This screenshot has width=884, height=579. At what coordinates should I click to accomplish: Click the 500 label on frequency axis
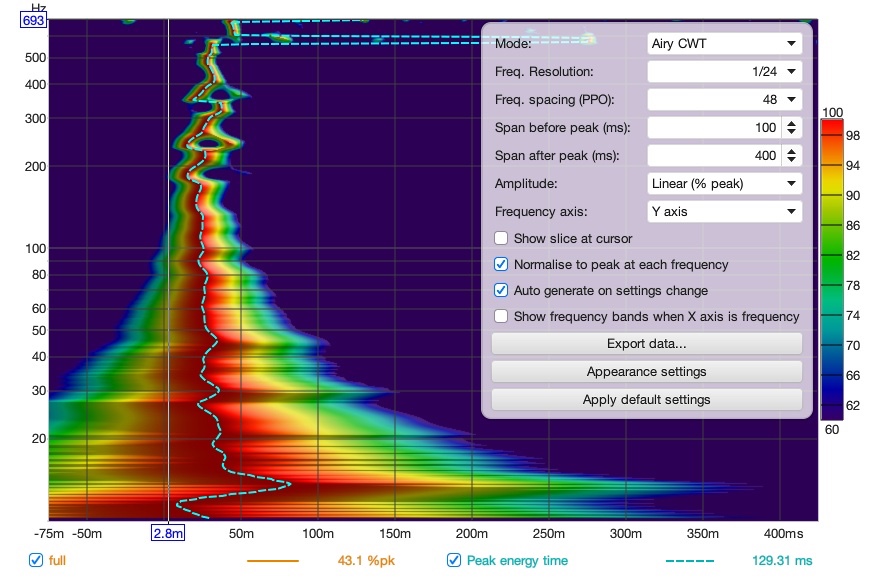[36, 58]
